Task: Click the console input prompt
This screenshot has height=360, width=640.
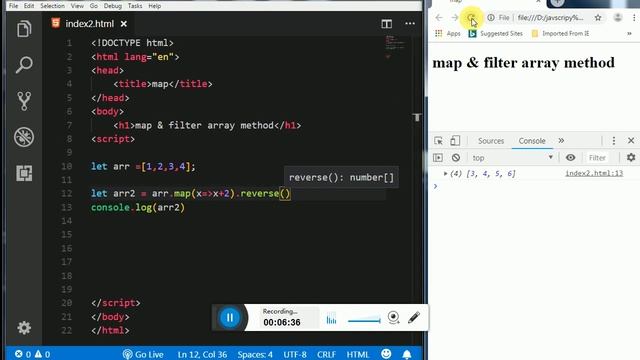Action: [535, 187]
